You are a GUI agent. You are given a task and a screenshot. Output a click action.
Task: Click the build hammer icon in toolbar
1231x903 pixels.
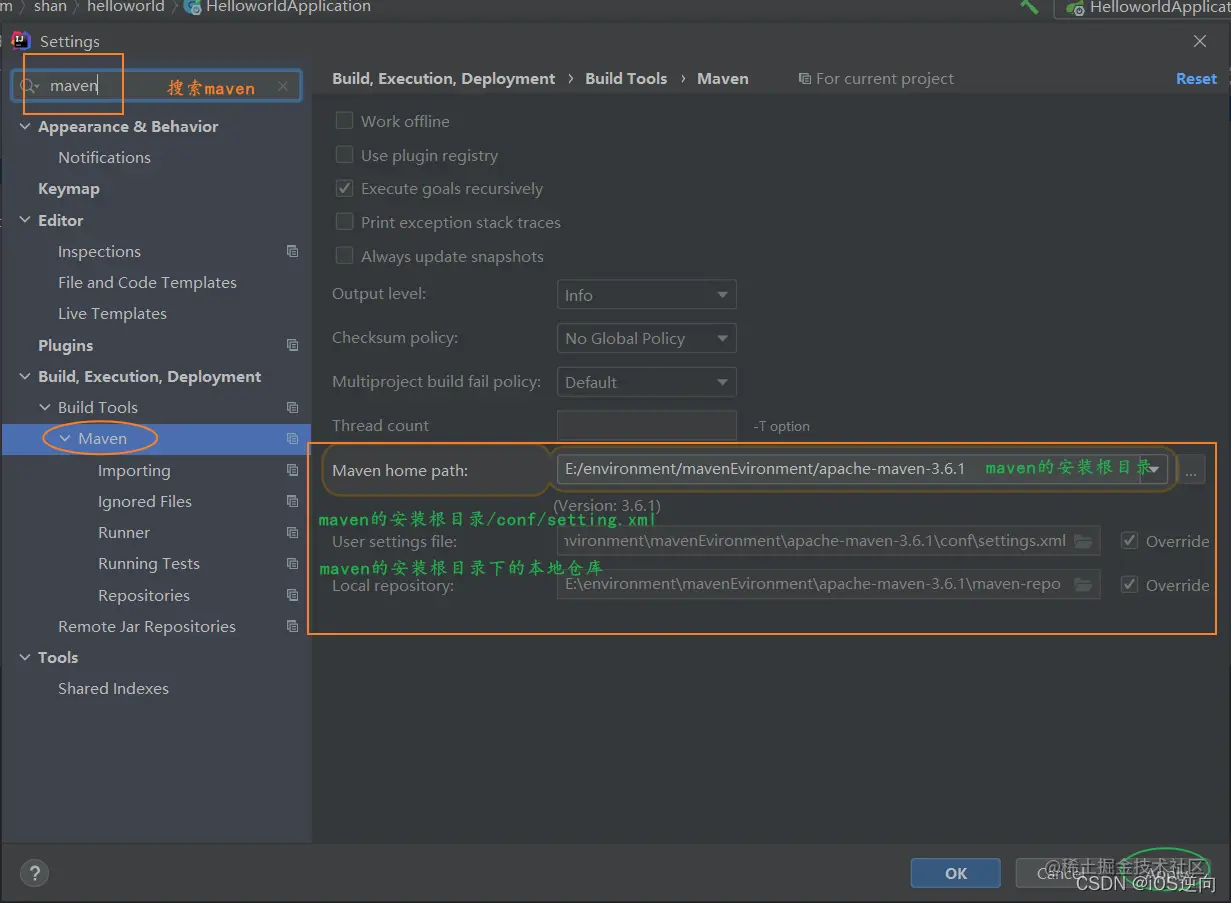tap(1029, 7)
